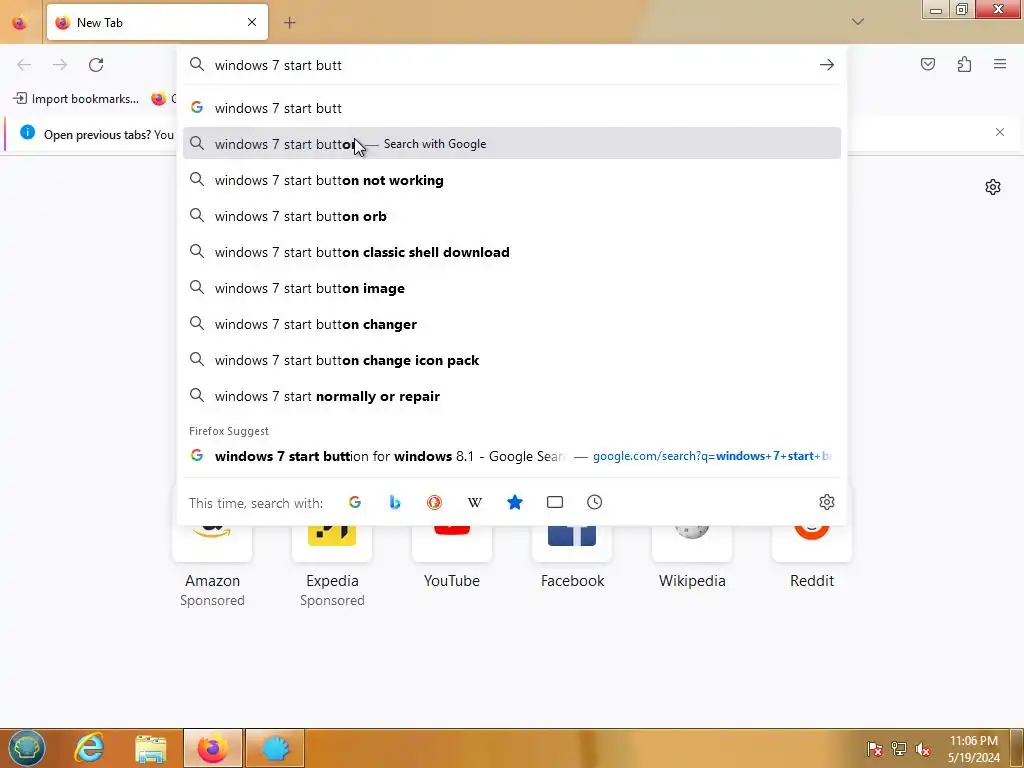1024x768 pixels.
Task: Search Bookmarks using star icon
Action: [515, 502]
